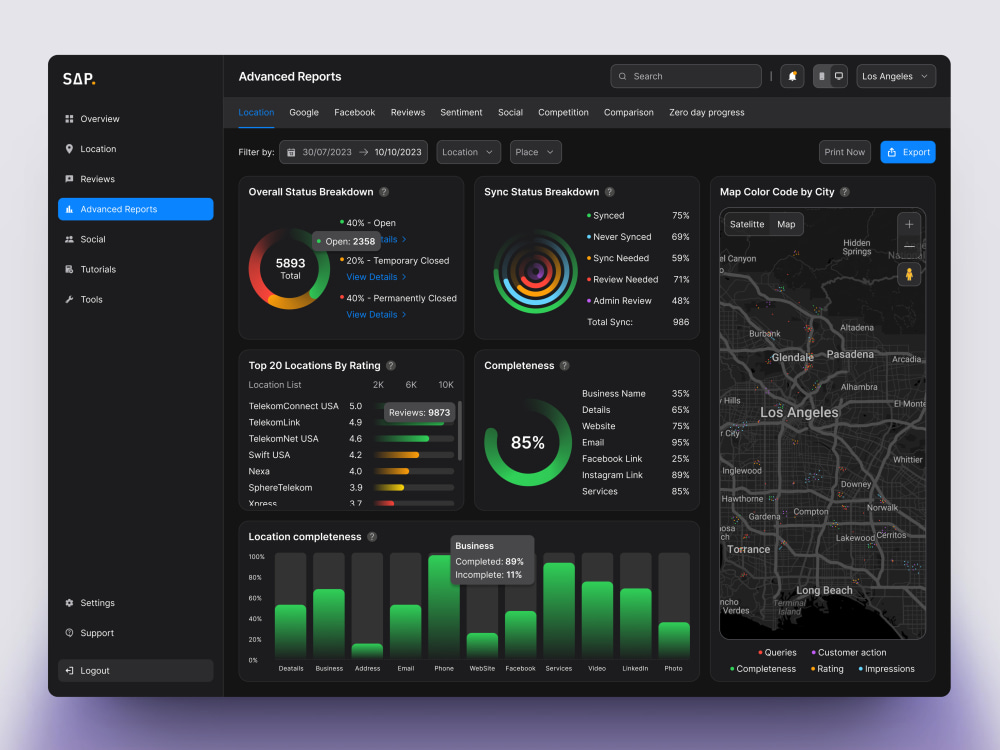Click the Top 20 Locations list scrollbar

coord(459,430)
